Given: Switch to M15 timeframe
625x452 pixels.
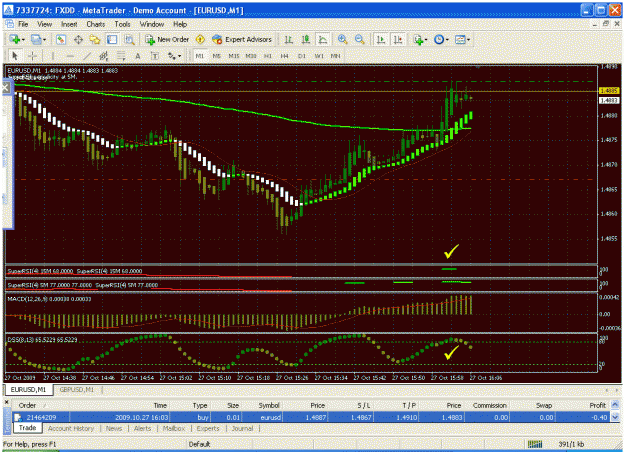Looking at the screenshot, I should click(x=234, y=56).
